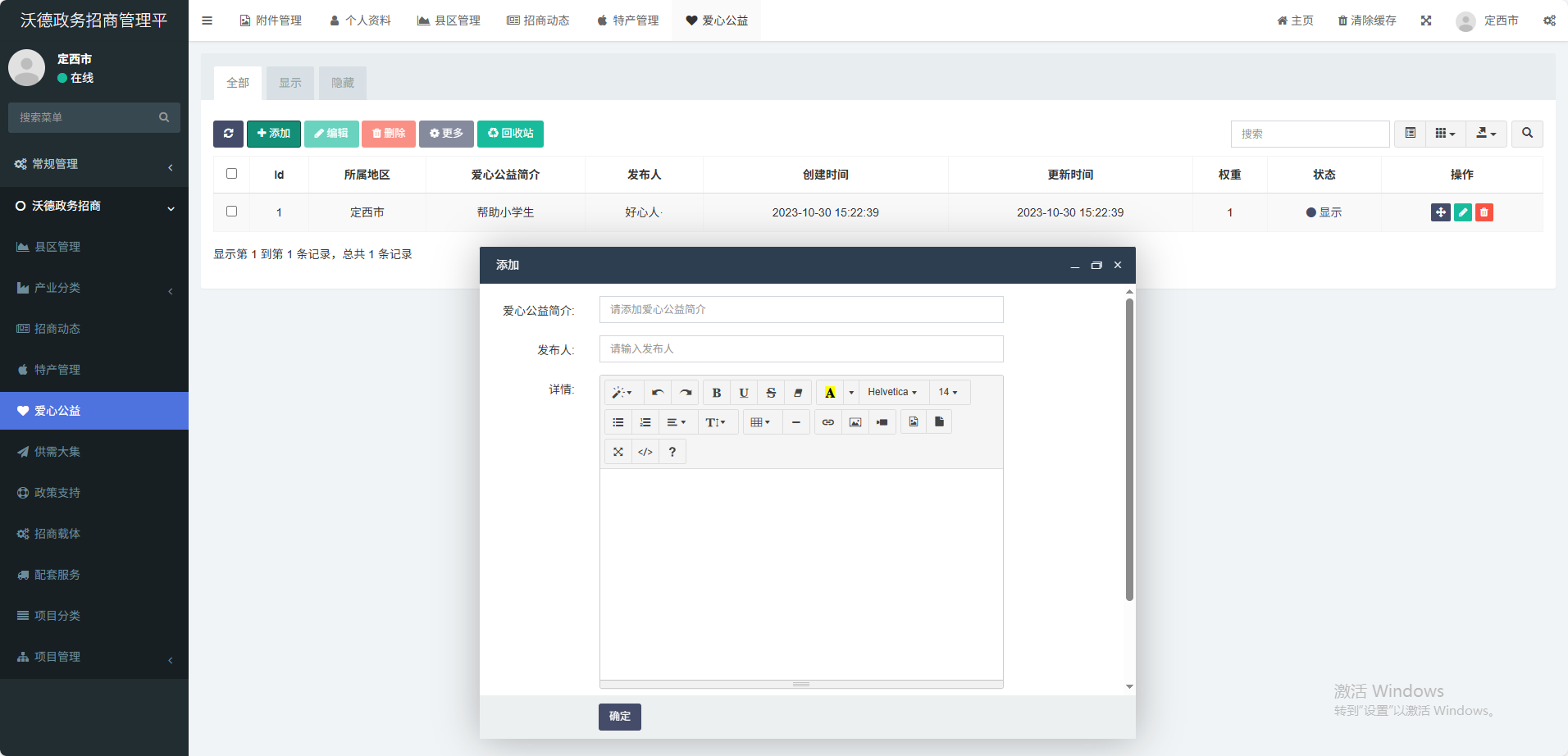Check the select-all checkbox in table header

tap(231, 174)
